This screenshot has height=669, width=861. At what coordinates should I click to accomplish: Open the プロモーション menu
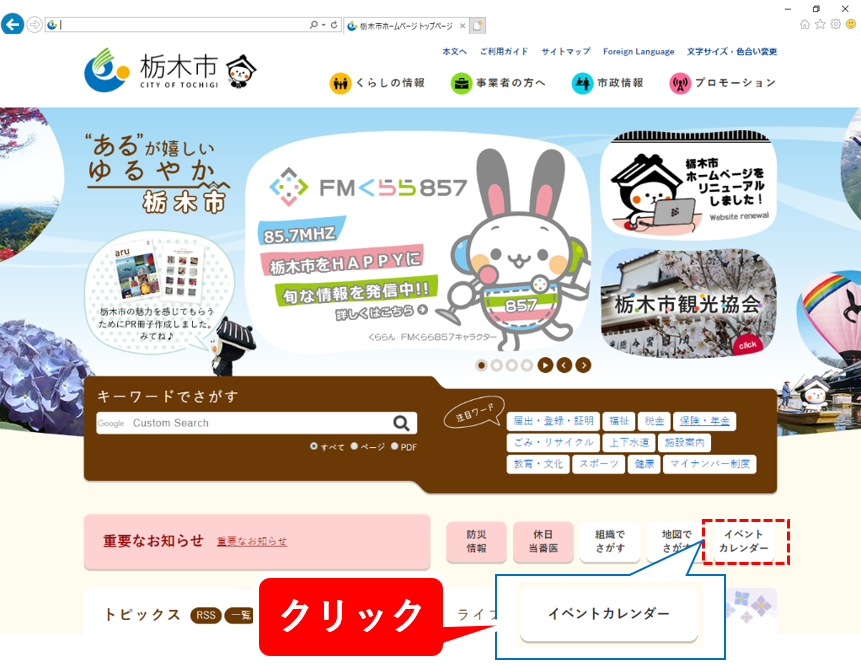[x=723, y=83]
